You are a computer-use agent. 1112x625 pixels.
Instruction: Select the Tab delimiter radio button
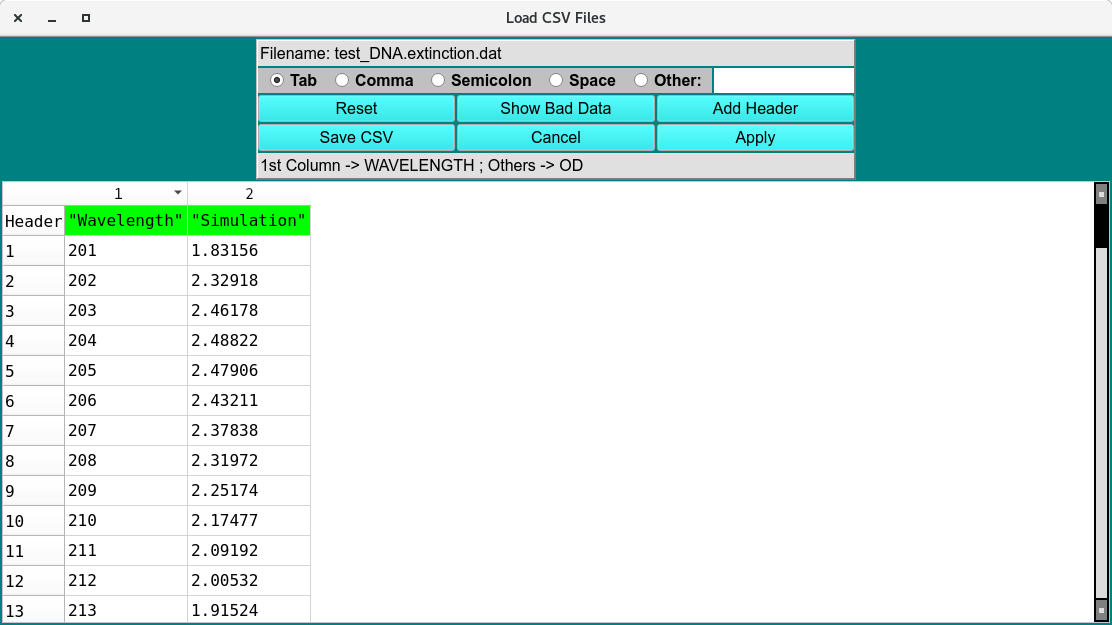click(x=277, y=80)
